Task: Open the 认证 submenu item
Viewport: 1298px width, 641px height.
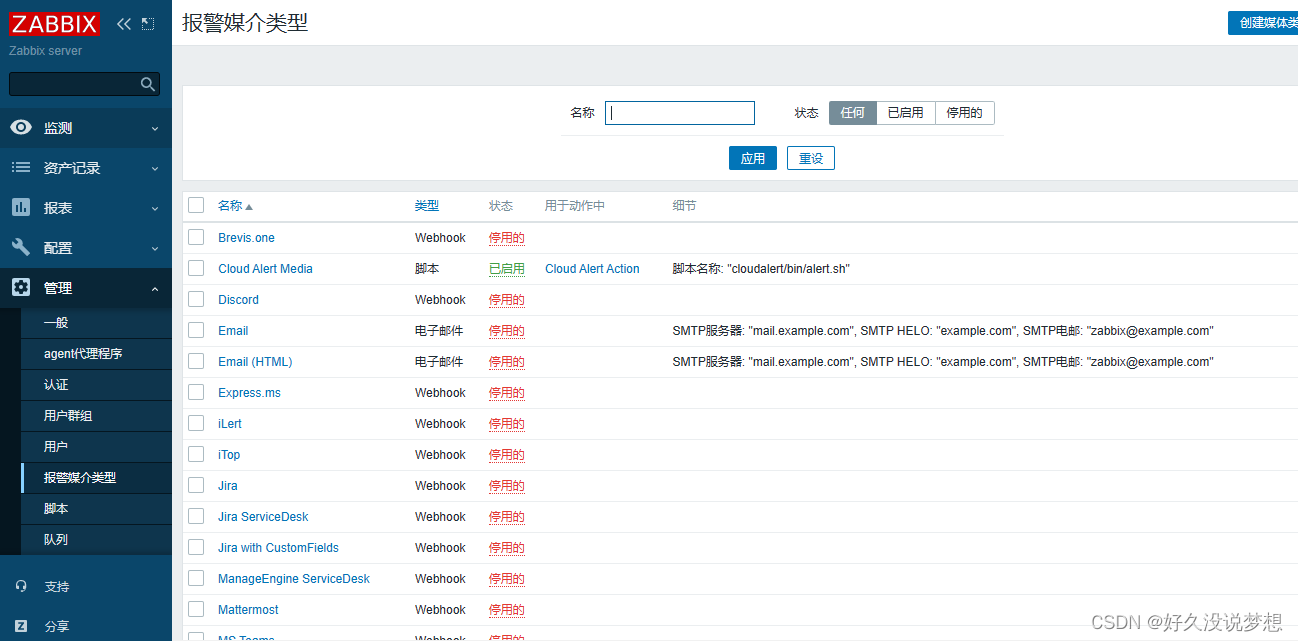Action: [96, 385]
